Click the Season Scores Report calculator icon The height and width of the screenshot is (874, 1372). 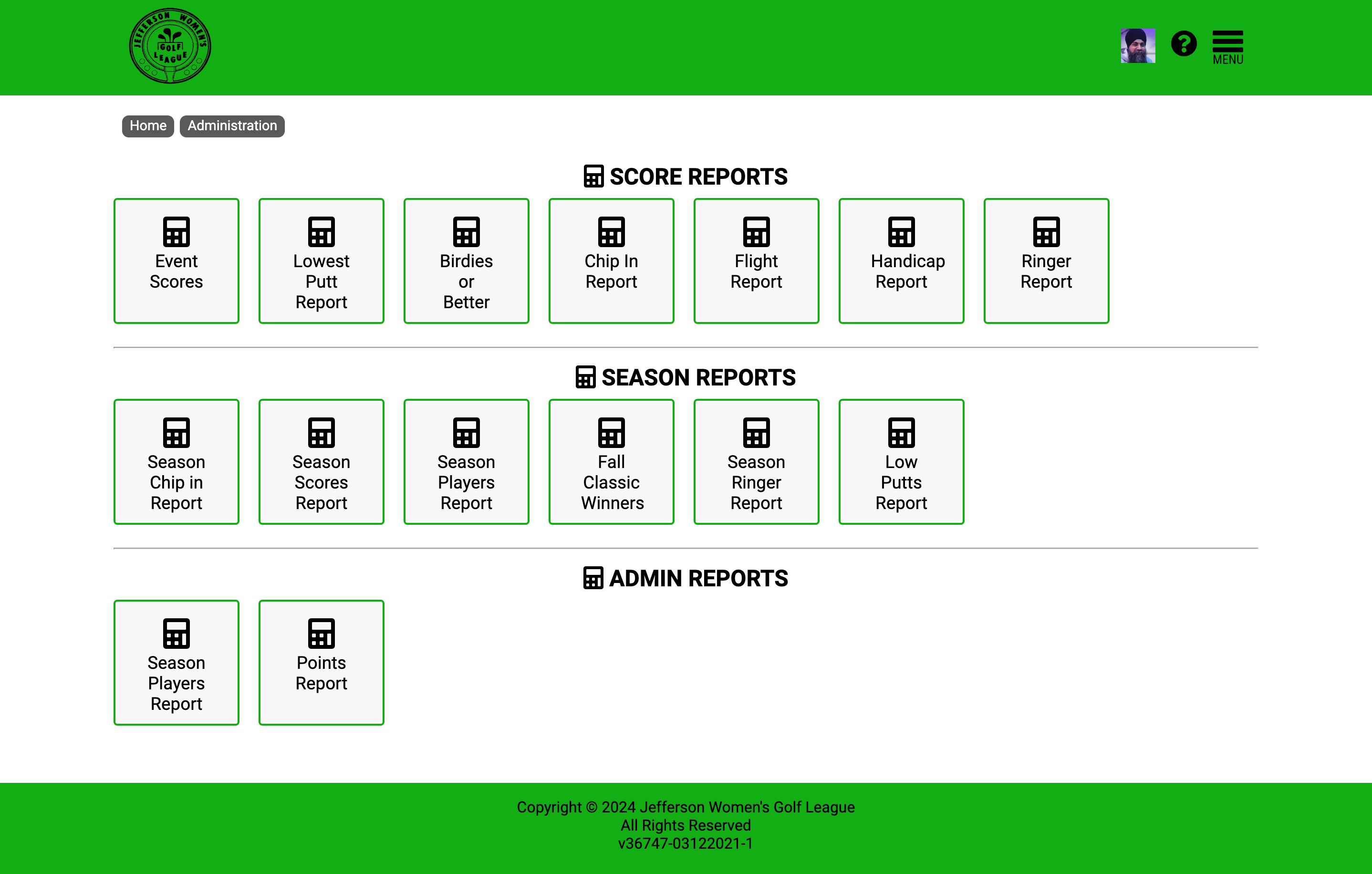pos(322,432)
